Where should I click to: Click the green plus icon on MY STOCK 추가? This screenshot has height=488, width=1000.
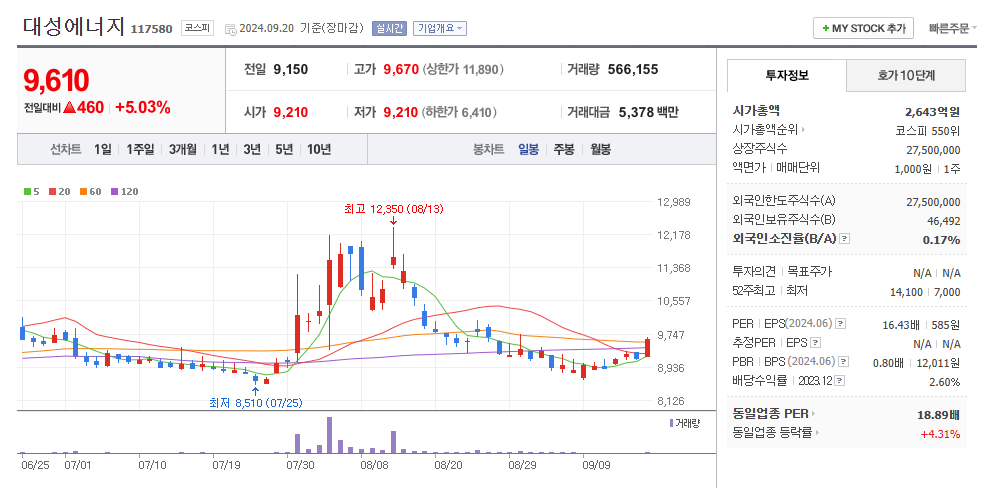826,28
